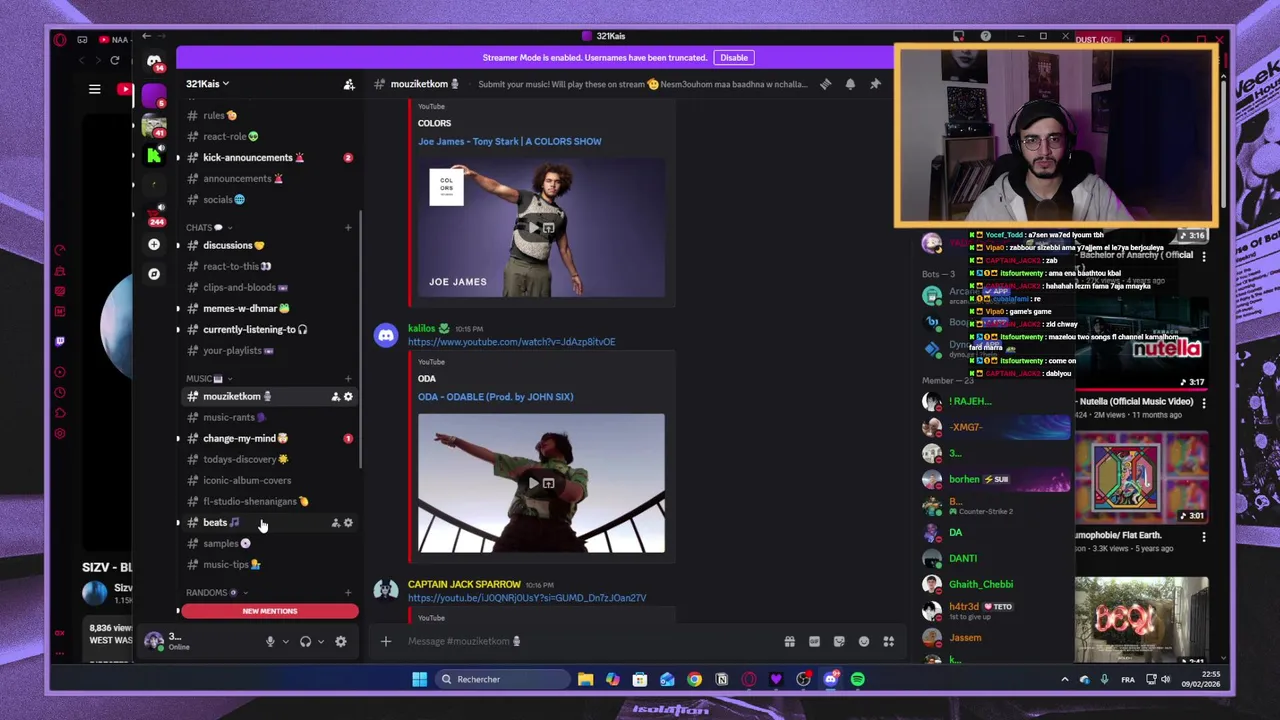Image resolution: width=1280 pixels, height=720 pixels.
Task: Click the Message #mouziketkom input field
Action: (590, 641)
